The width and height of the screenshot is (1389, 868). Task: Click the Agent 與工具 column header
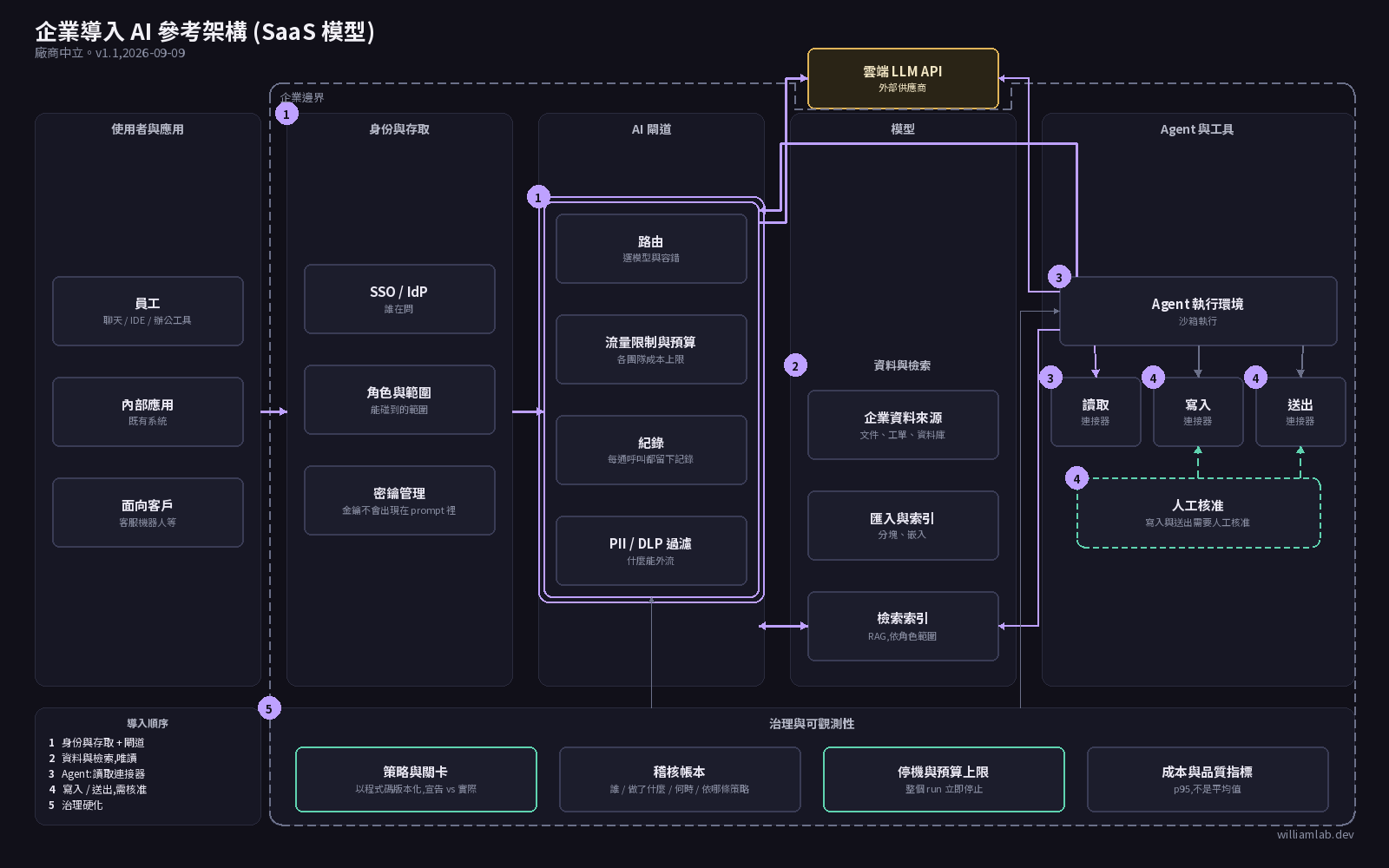(1197, 129)
